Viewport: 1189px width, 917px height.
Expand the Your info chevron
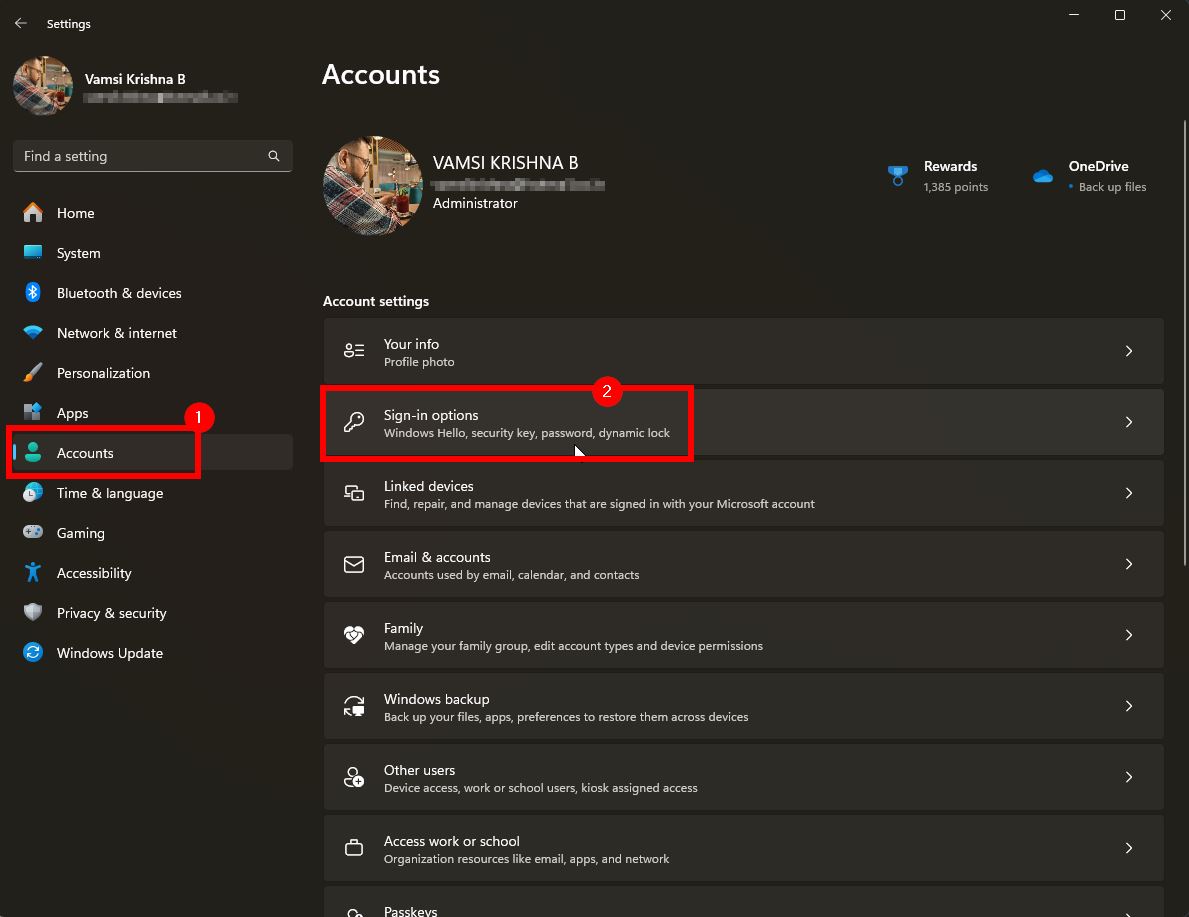click(x=1128, y=350)
